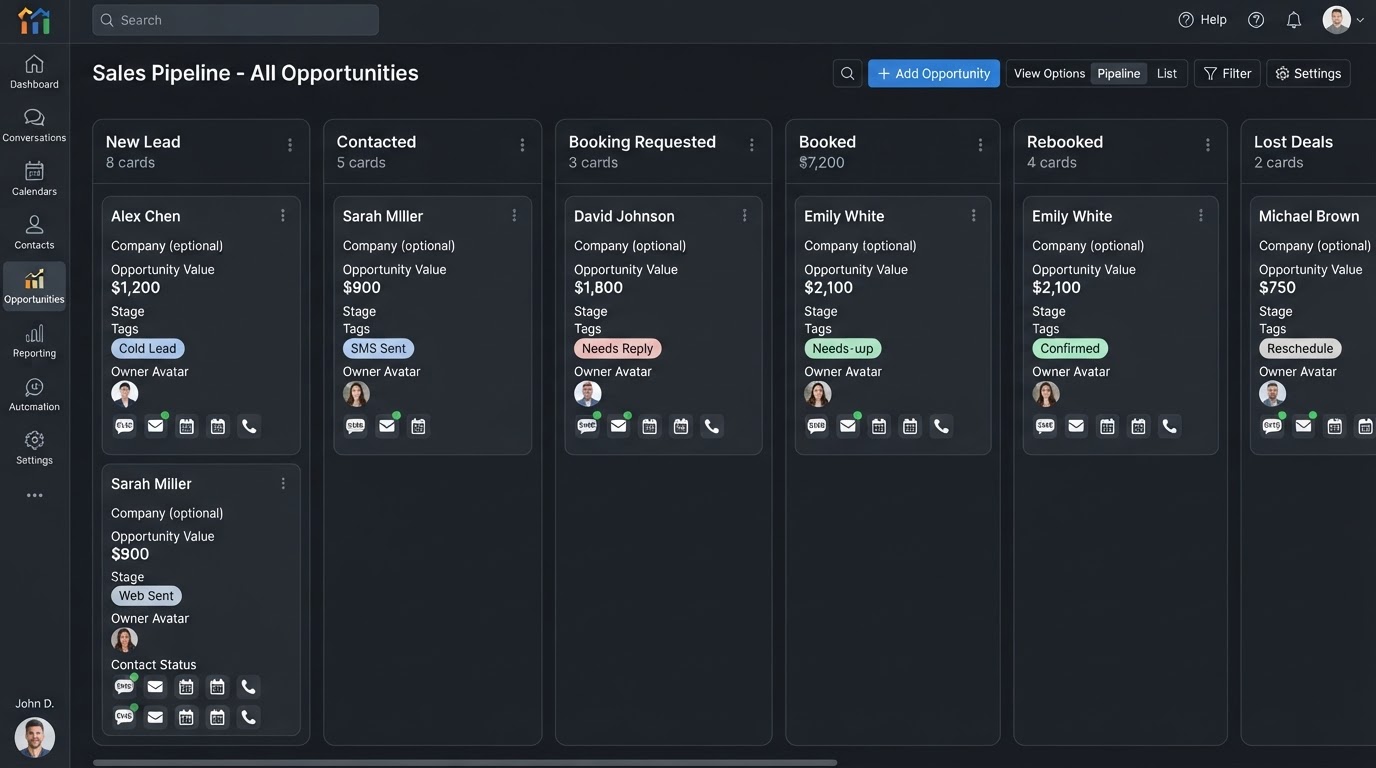Open the Booked column options menu

980,145
